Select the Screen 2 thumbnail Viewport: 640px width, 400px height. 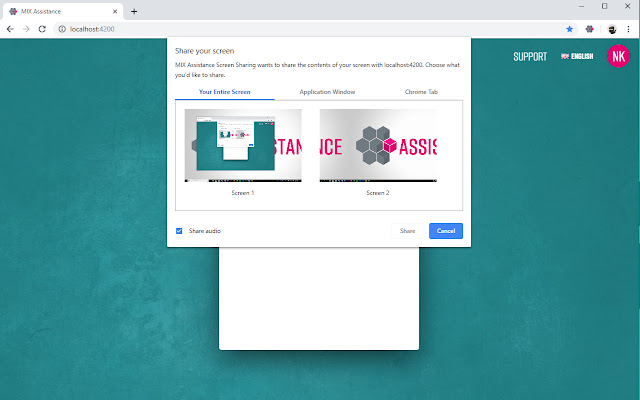tap(378, 145)
